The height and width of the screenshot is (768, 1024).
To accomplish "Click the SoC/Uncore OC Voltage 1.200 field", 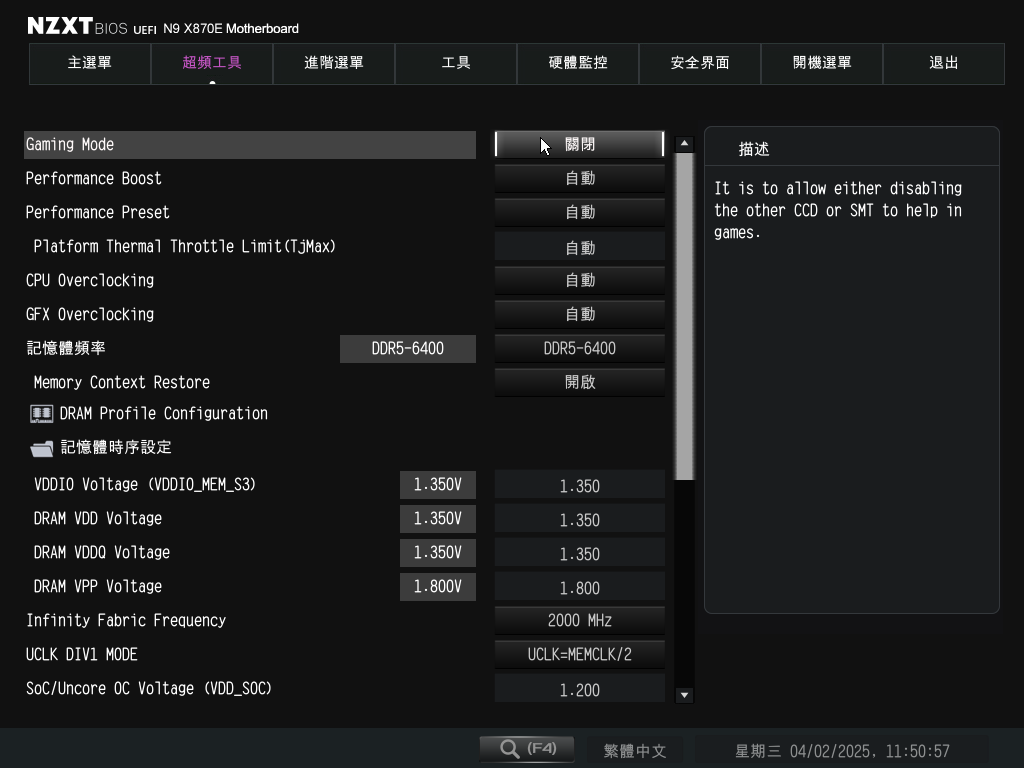I will click(580, 689).
